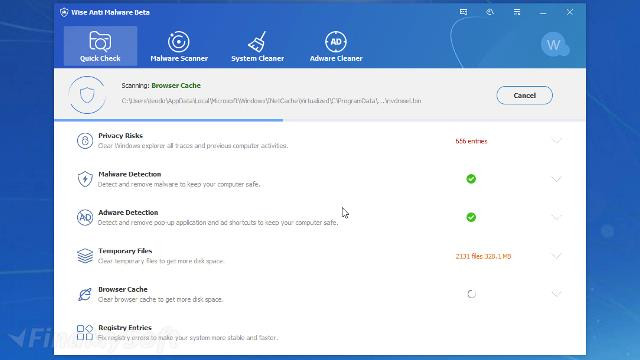The width and height of the screenshot is (640, 360).
Task: Open the Quick Check tab
Action: (x=100, y=46)
